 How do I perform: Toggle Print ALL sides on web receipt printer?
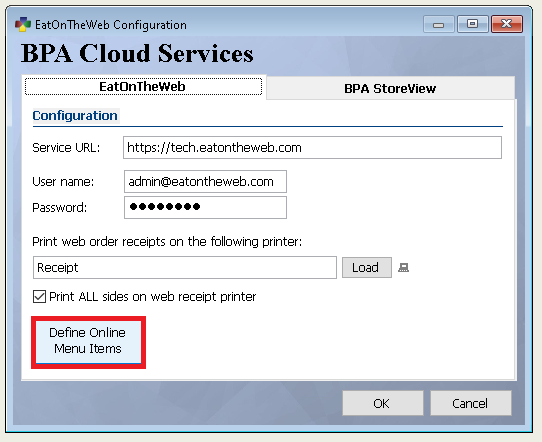point(39,297)
